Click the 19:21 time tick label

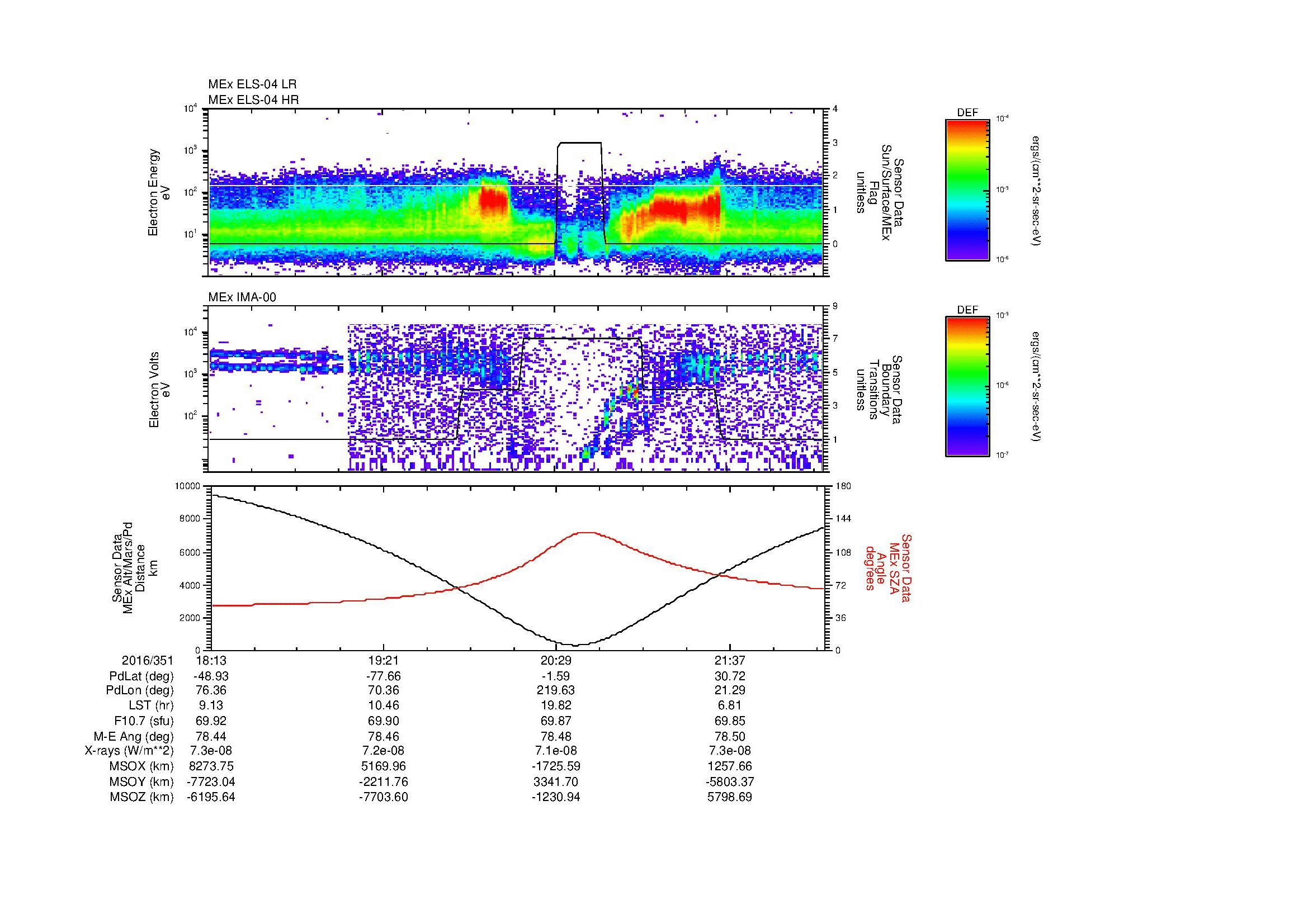[x=384, y=660]
